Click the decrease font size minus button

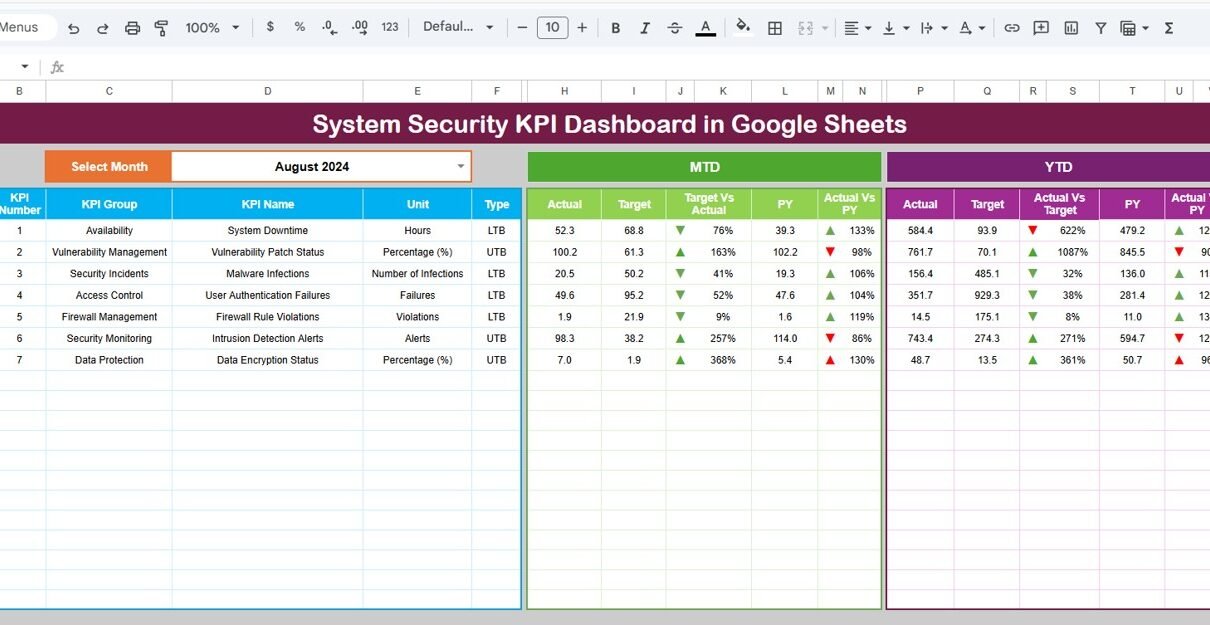(523, 28)
